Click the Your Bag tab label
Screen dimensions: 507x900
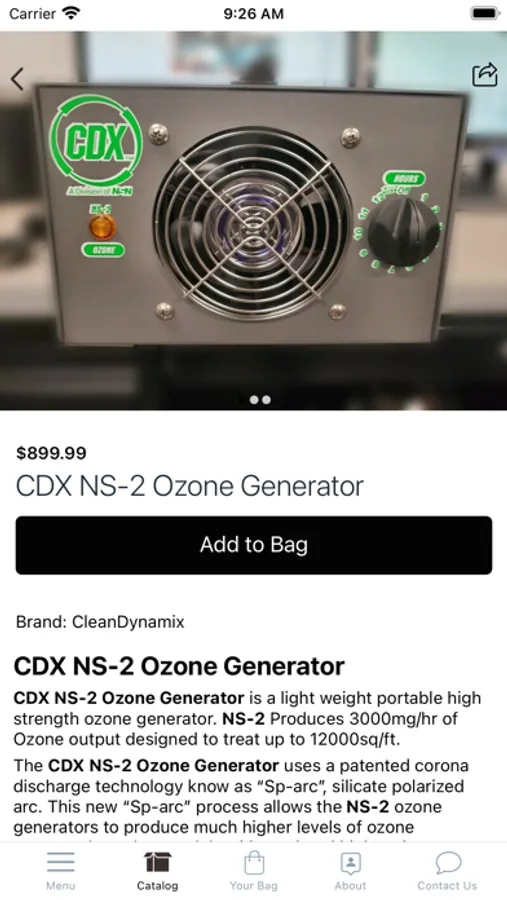(x=254, y=886)
